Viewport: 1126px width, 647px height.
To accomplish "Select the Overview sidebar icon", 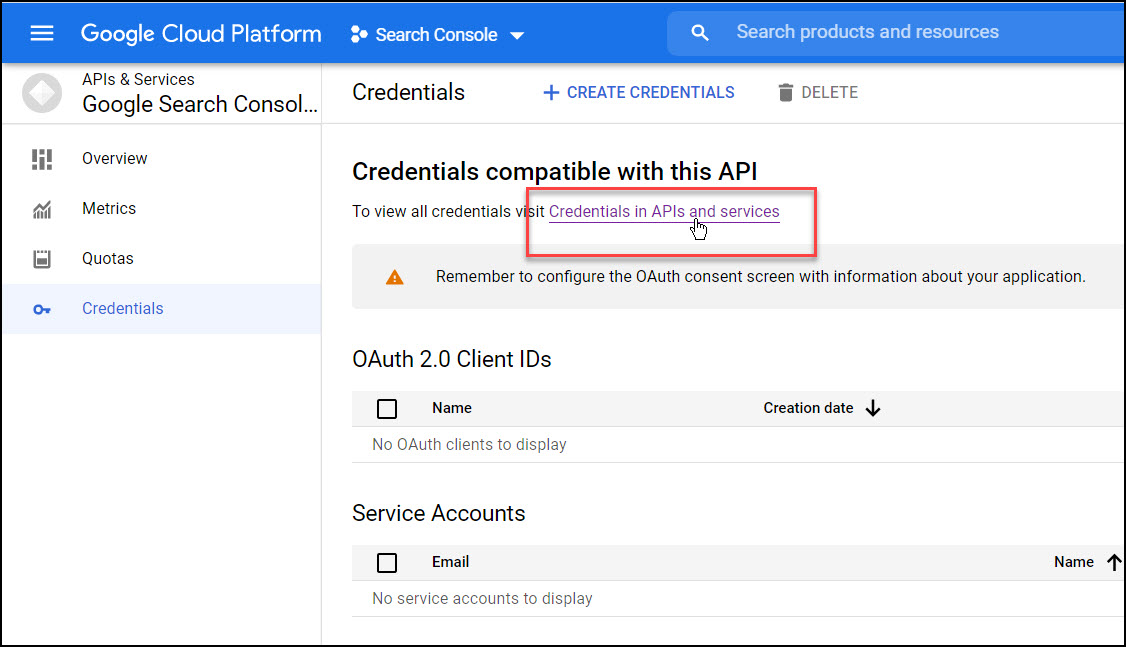I will (x=40, y=158).
